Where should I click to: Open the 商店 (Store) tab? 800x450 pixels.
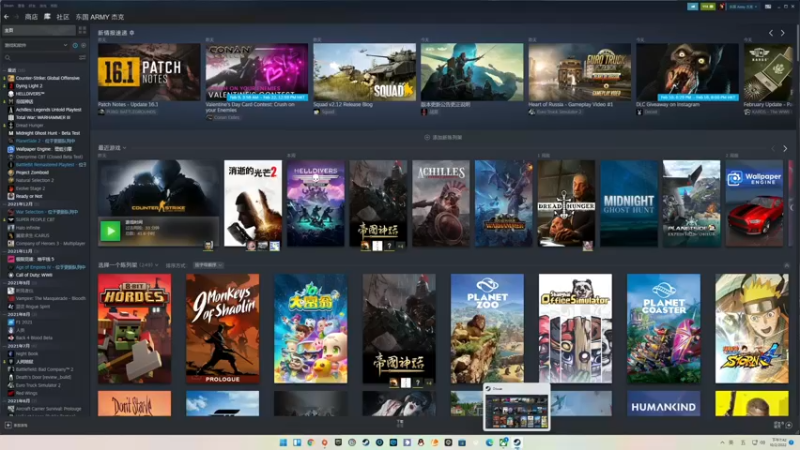click(x=32, y=17)
